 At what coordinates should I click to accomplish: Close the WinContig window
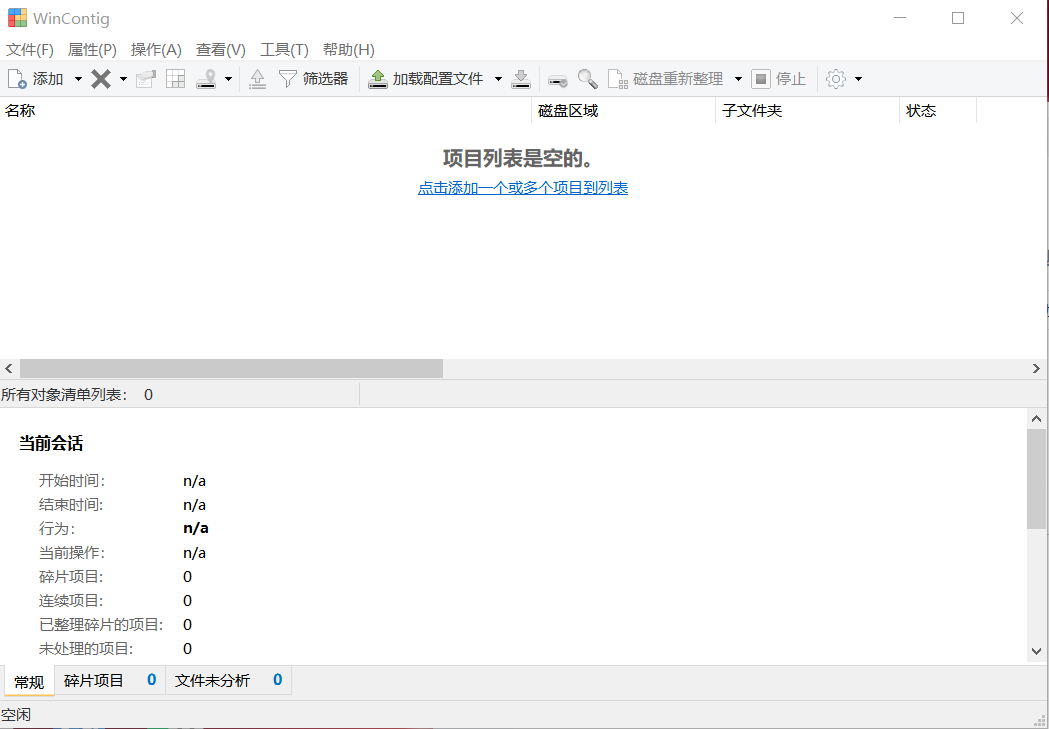point(1017,18)
